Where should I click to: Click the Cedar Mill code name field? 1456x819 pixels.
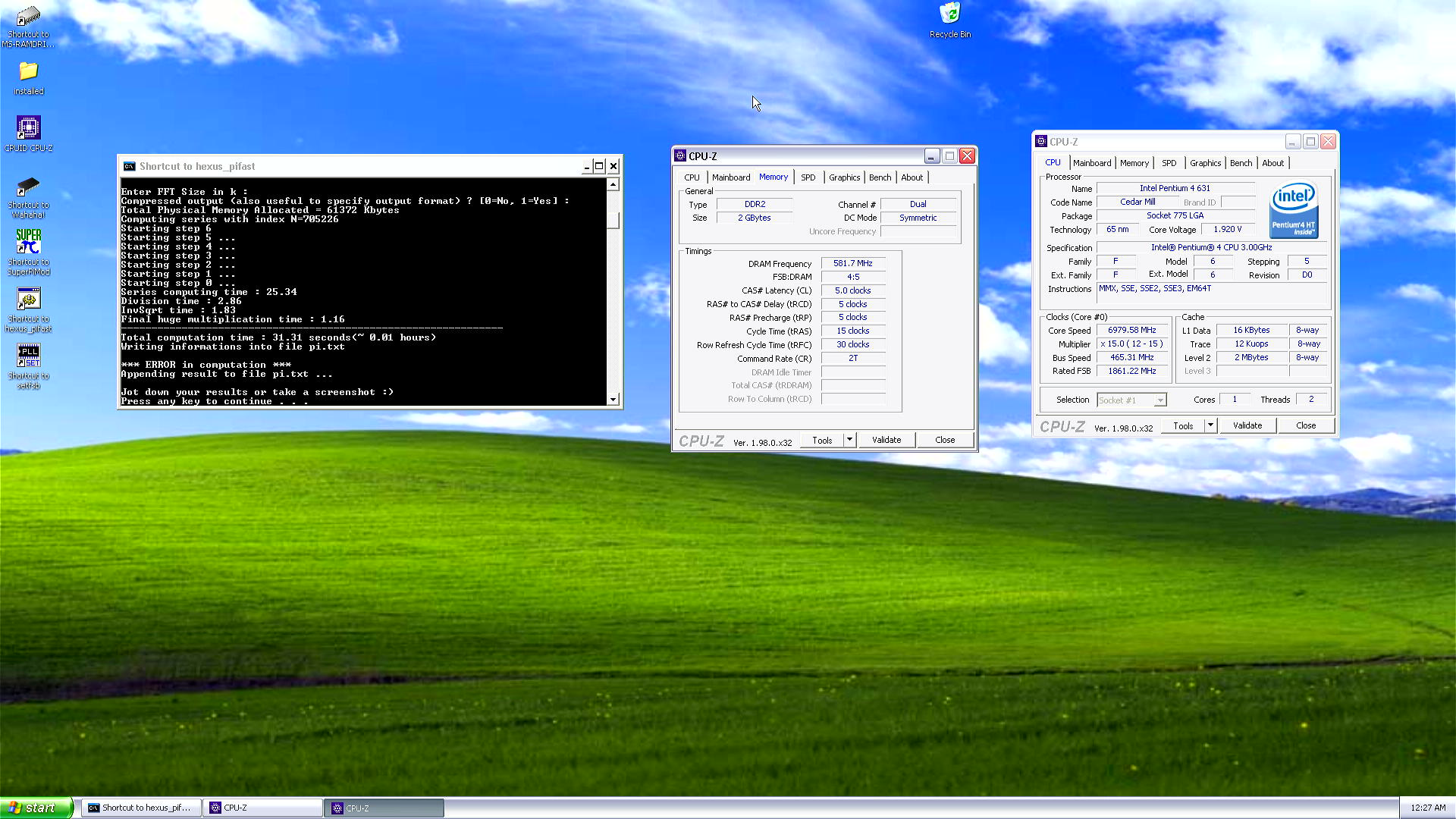pyautogui.click(x=1137, y=202)
